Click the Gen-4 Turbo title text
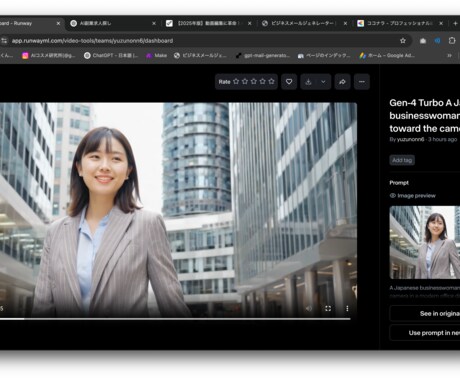460x380 pixels. (x=425, y=115)
